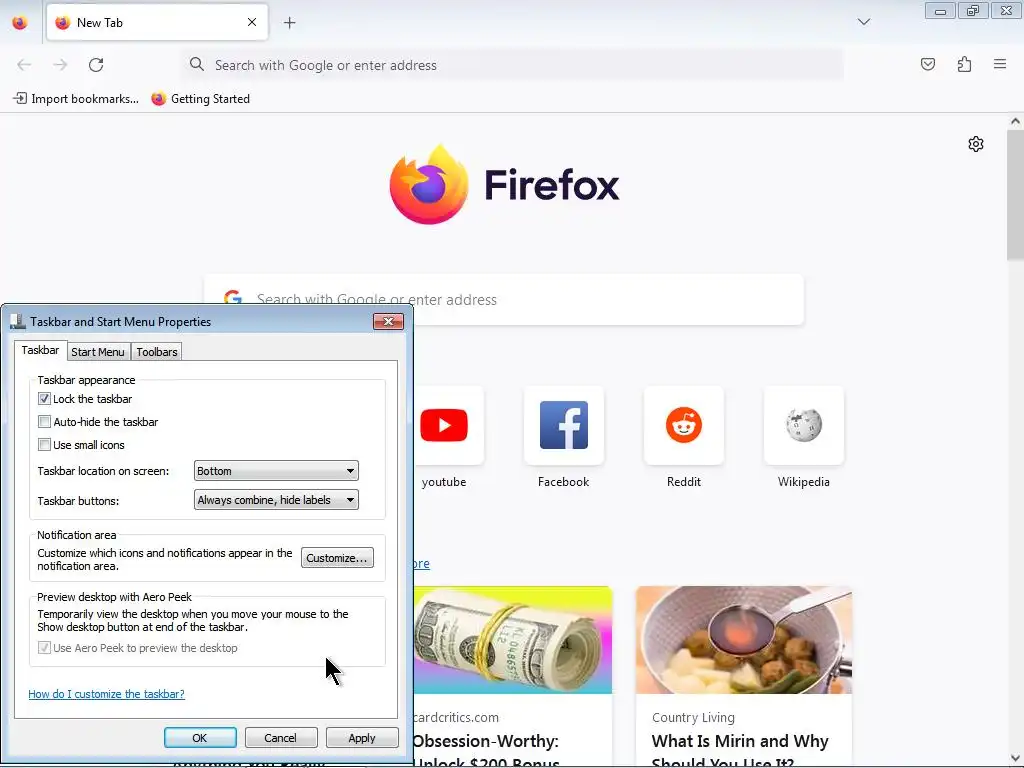Screen dimensions: 1024x768
Task: Close the New Tab tab
Action: [x=252, y=22]
